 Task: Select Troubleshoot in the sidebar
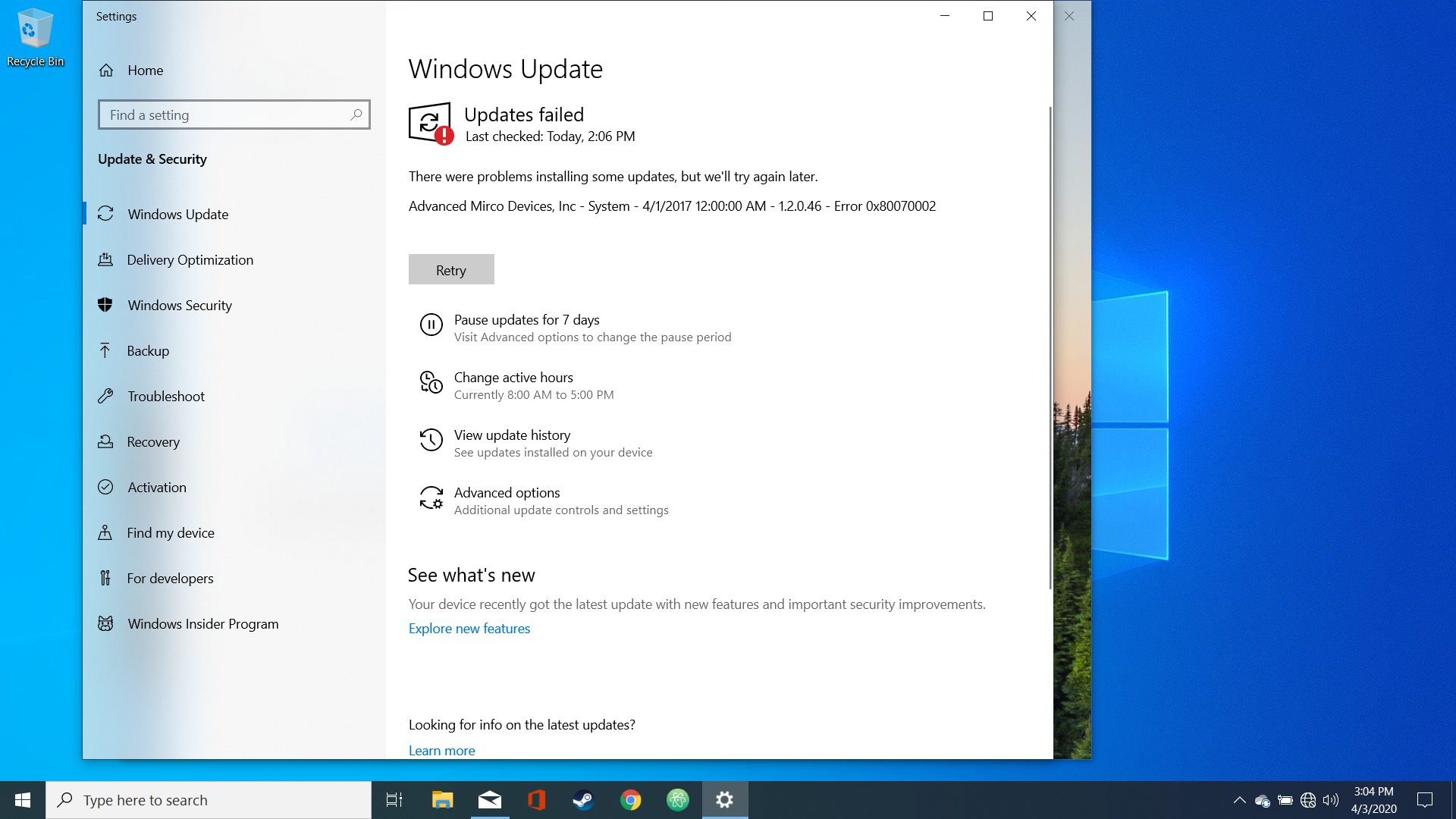(234, 396)
